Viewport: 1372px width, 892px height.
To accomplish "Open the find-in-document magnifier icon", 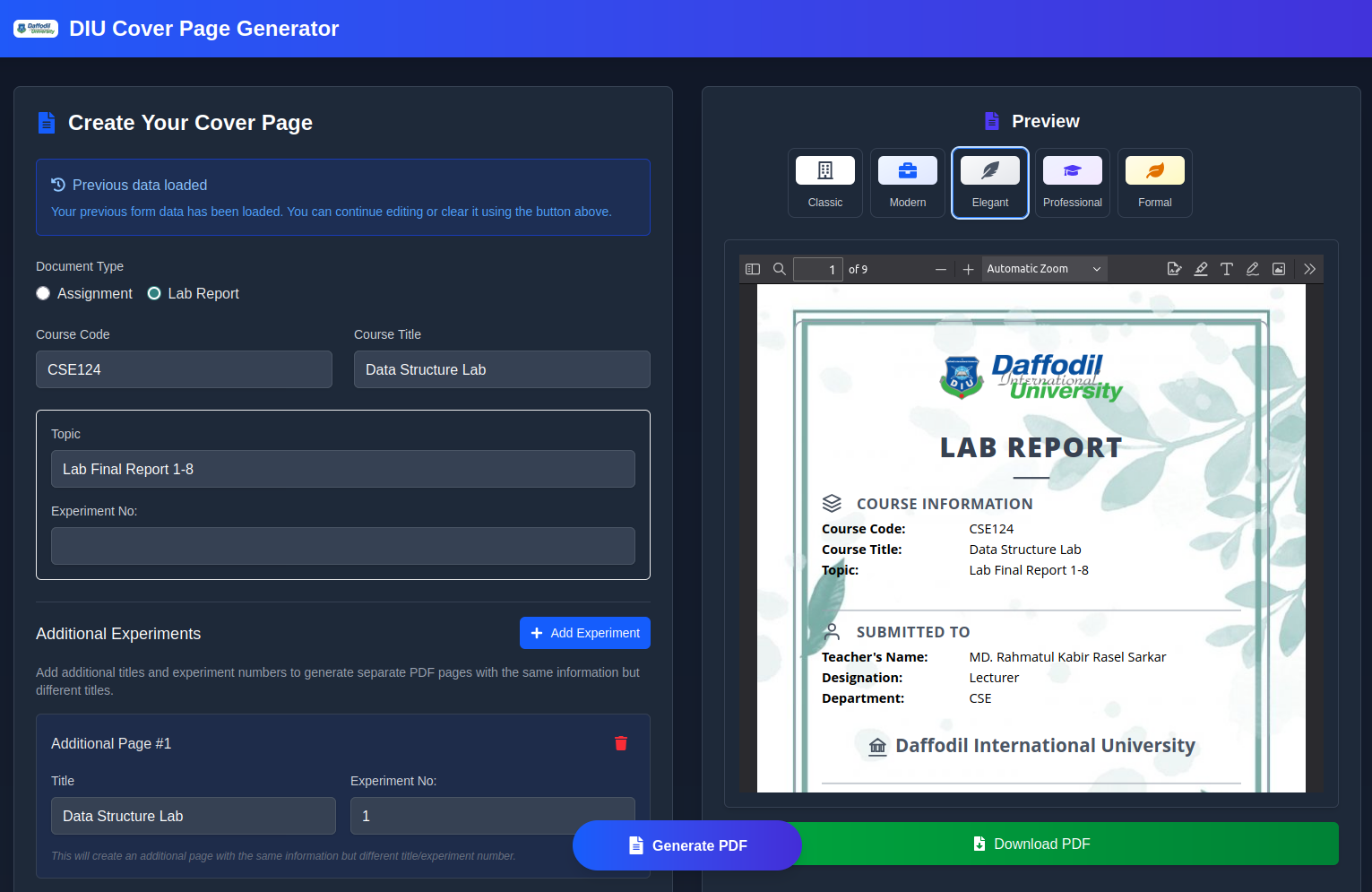I will 780,269.
